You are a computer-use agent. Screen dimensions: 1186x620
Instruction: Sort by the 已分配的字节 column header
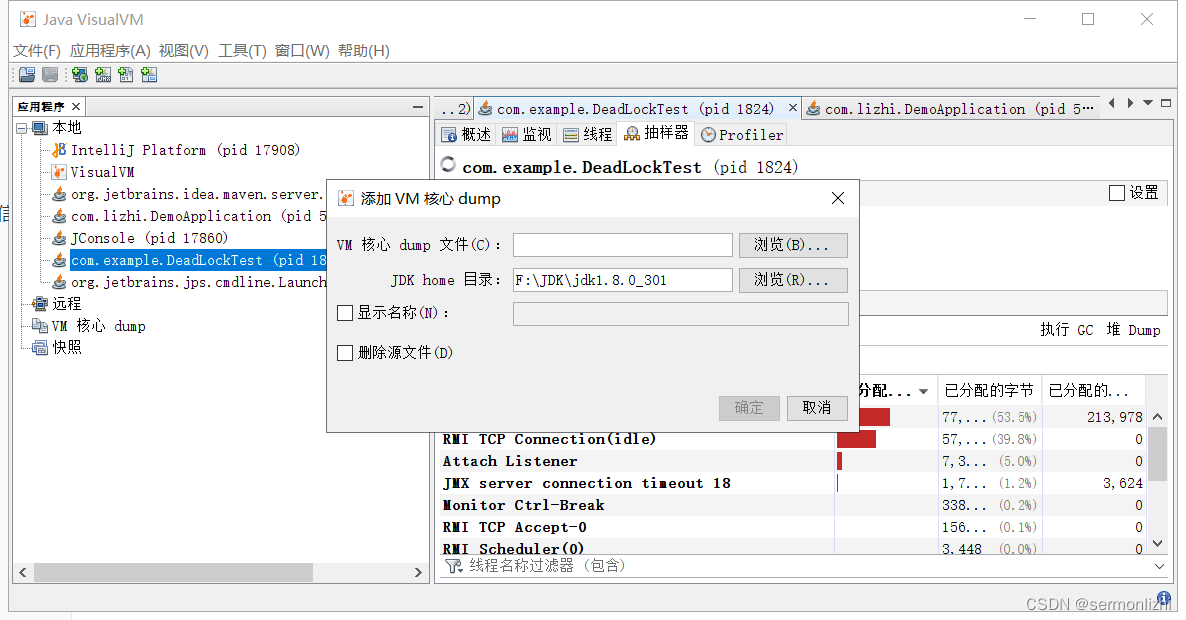coord(989,390)
